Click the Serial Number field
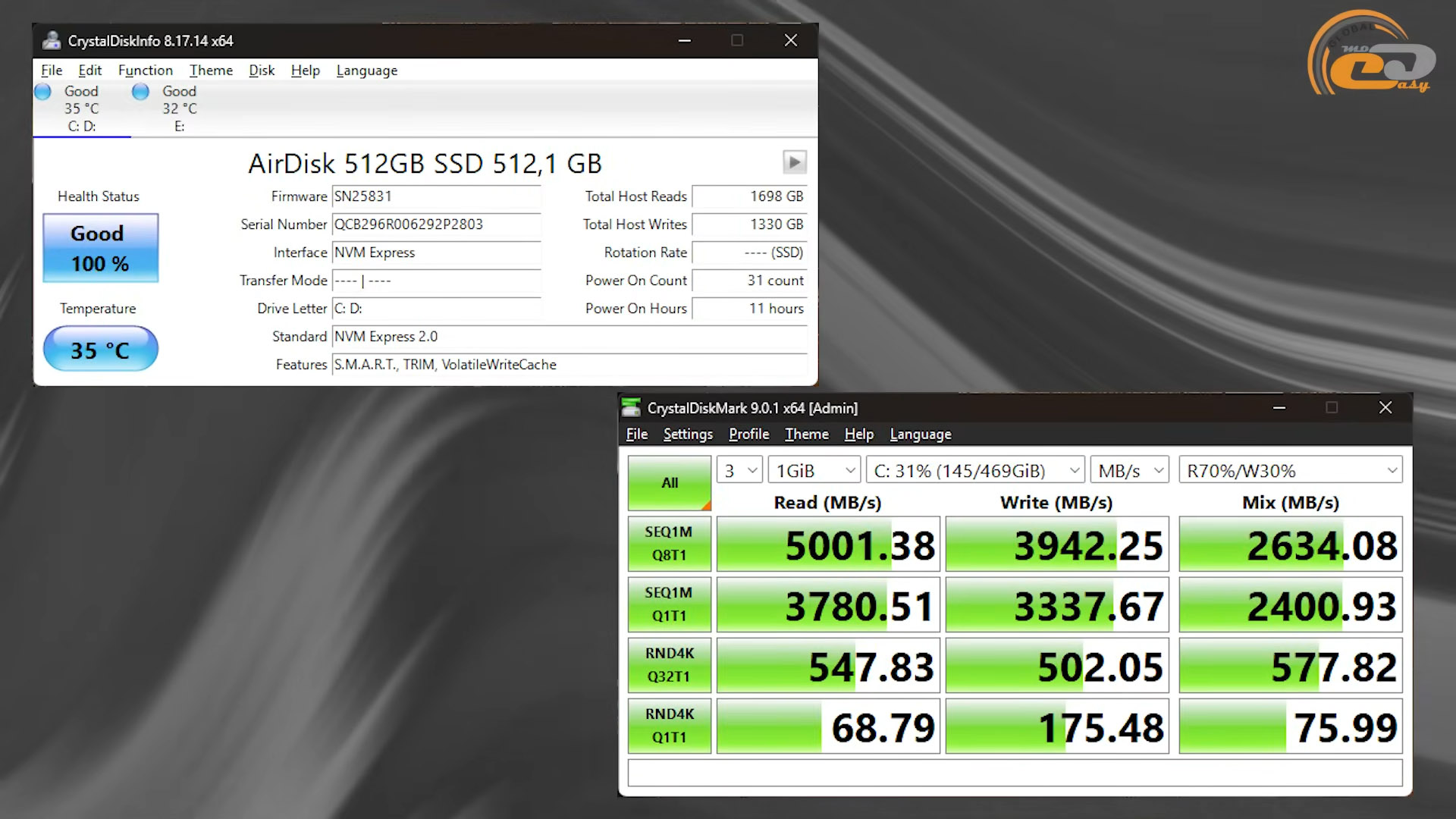The height and width of the screenshot is (819, 1456). (436, 224)
